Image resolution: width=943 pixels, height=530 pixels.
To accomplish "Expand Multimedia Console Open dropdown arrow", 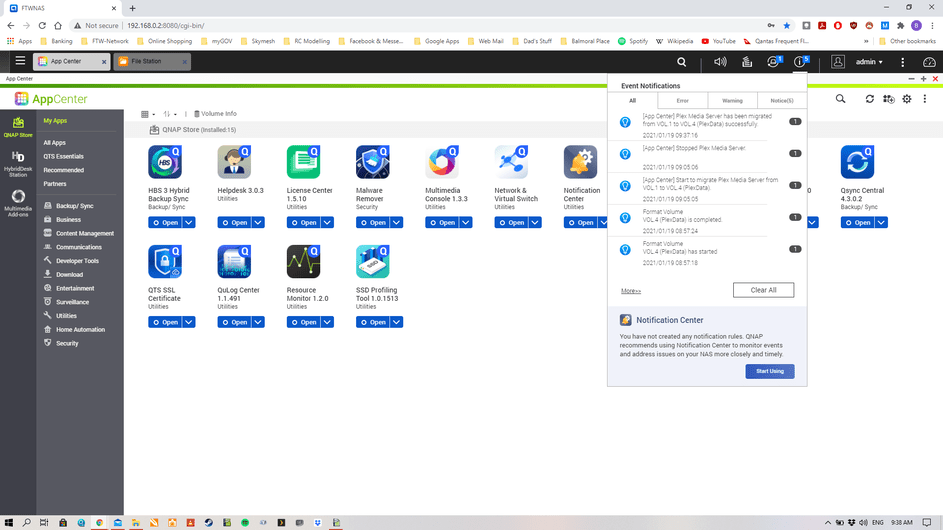I will [465, 223].
